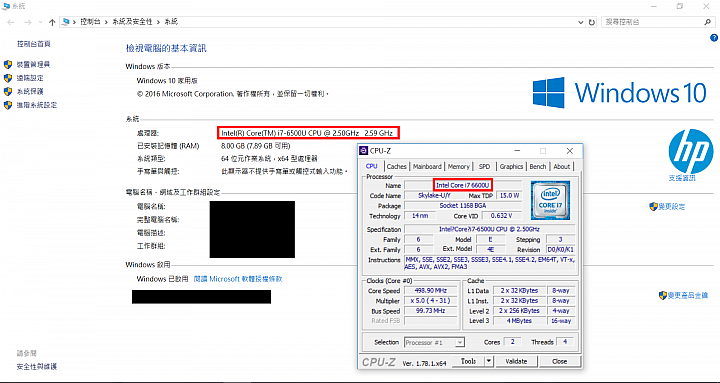The image size is (720, 383).
Task: Switch to Memory tab in CPU-Z
Action: 458,167
